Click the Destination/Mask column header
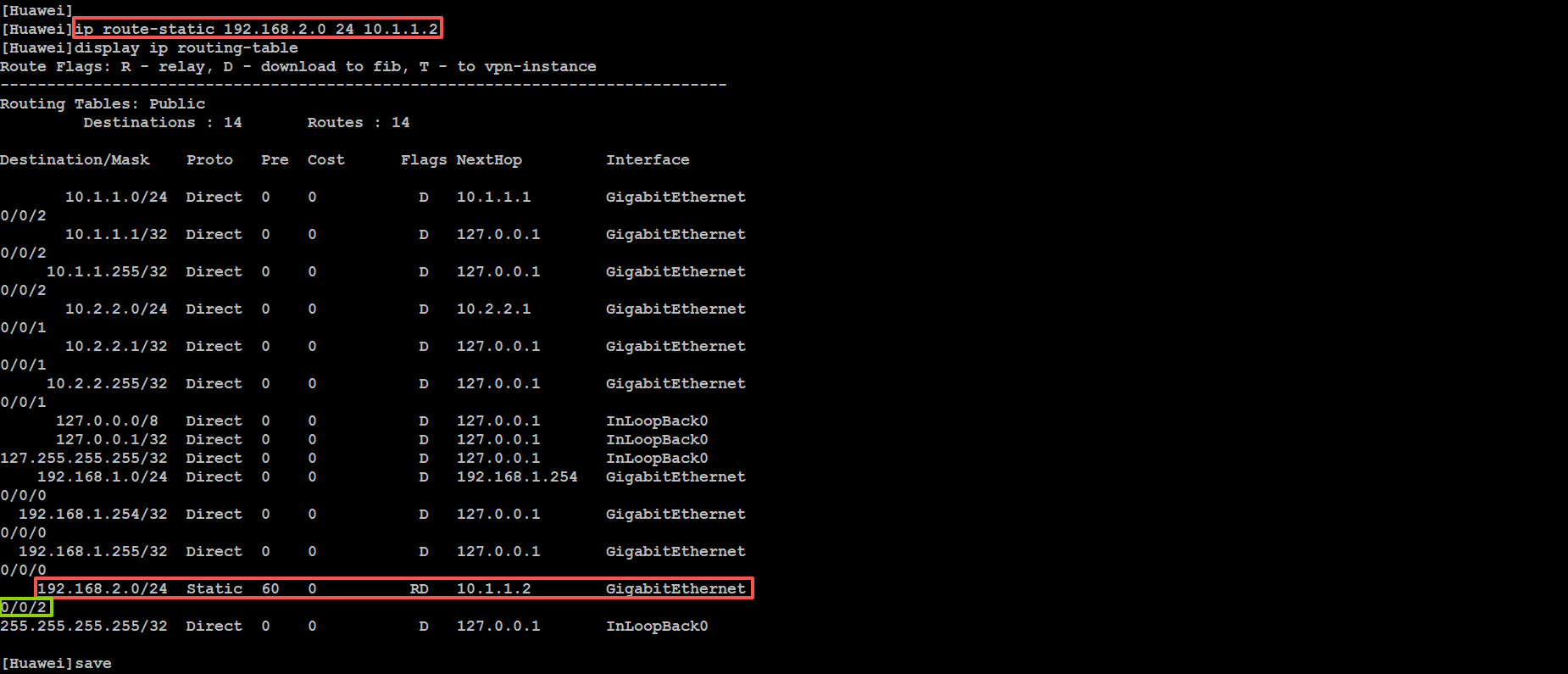The height and width of the screenshot is (674, 1568). pos(75,160)
